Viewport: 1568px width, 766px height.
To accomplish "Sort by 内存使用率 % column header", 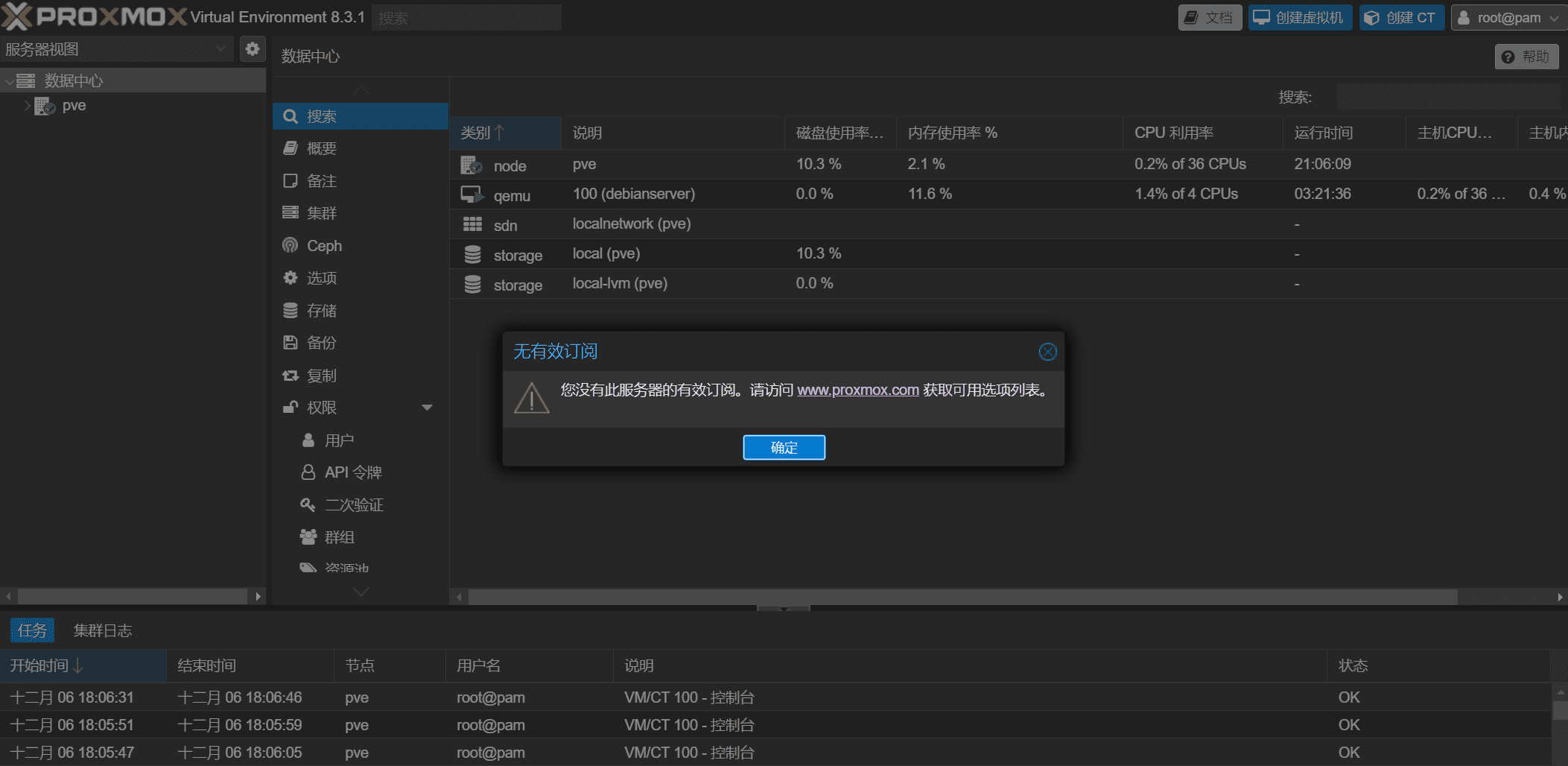I will [1009, 133].
